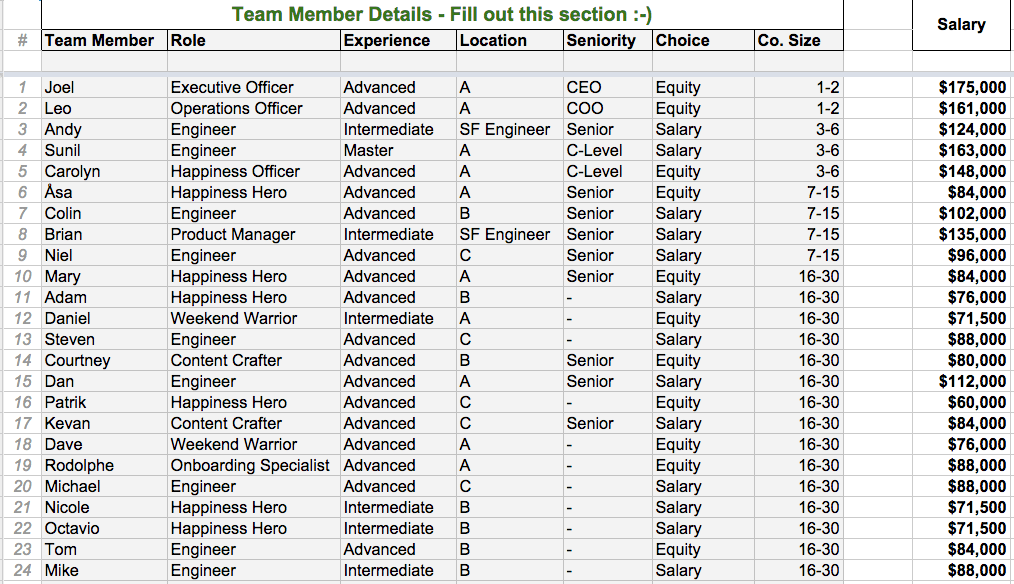
Task: Click the Onboarding Specialist role cell
Action: [250, 465]
